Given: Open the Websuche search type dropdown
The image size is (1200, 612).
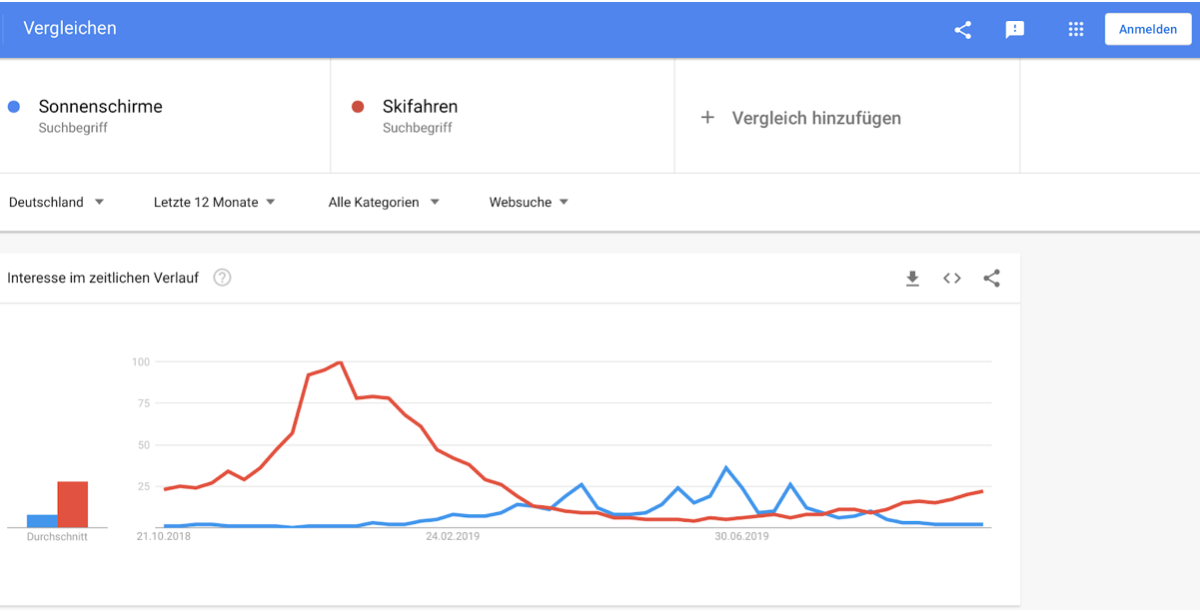Looking at the screenshot, I should (x=529, y=202).
